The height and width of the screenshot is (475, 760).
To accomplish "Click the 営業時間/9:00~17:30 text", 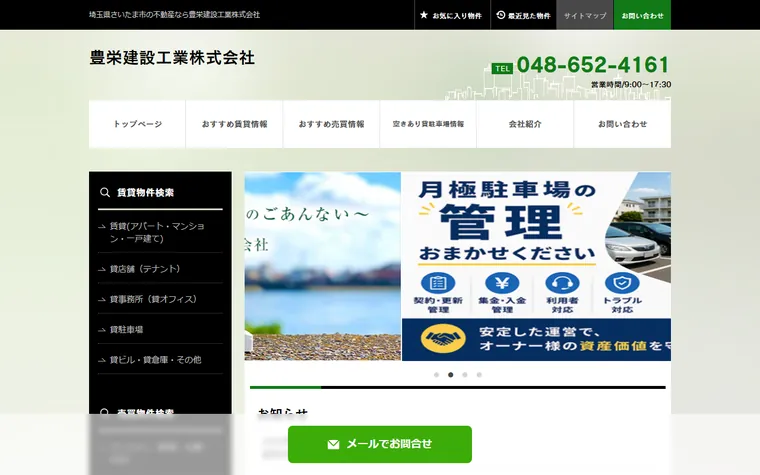I will (631, 84).
